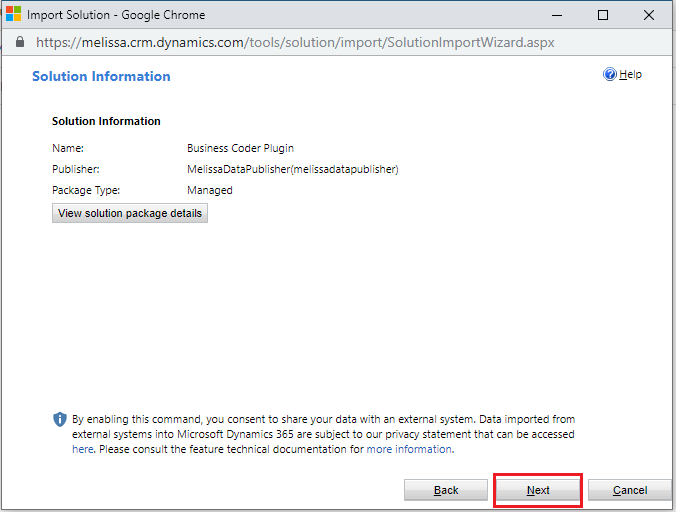676x512 pixels.
Task: Go to the previous step with Back
Action: point(446,490)
